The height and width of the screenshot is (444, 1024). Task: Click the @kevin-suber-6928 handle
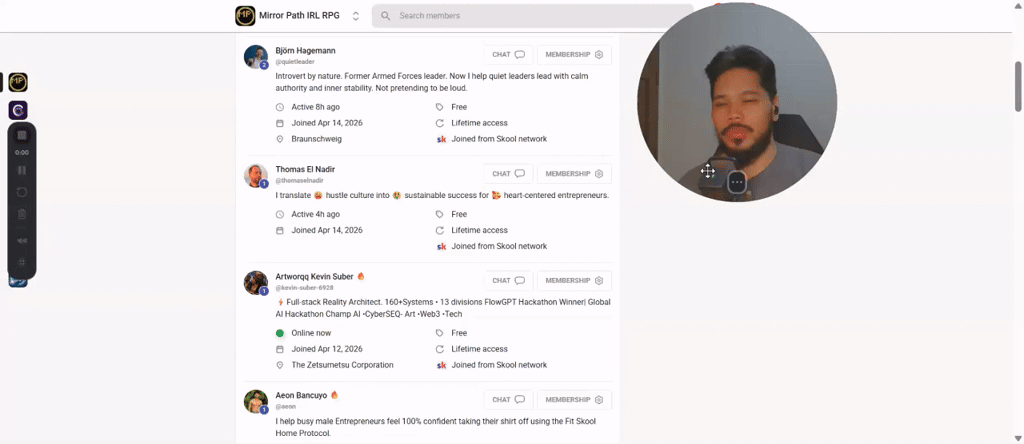[304, 287]
